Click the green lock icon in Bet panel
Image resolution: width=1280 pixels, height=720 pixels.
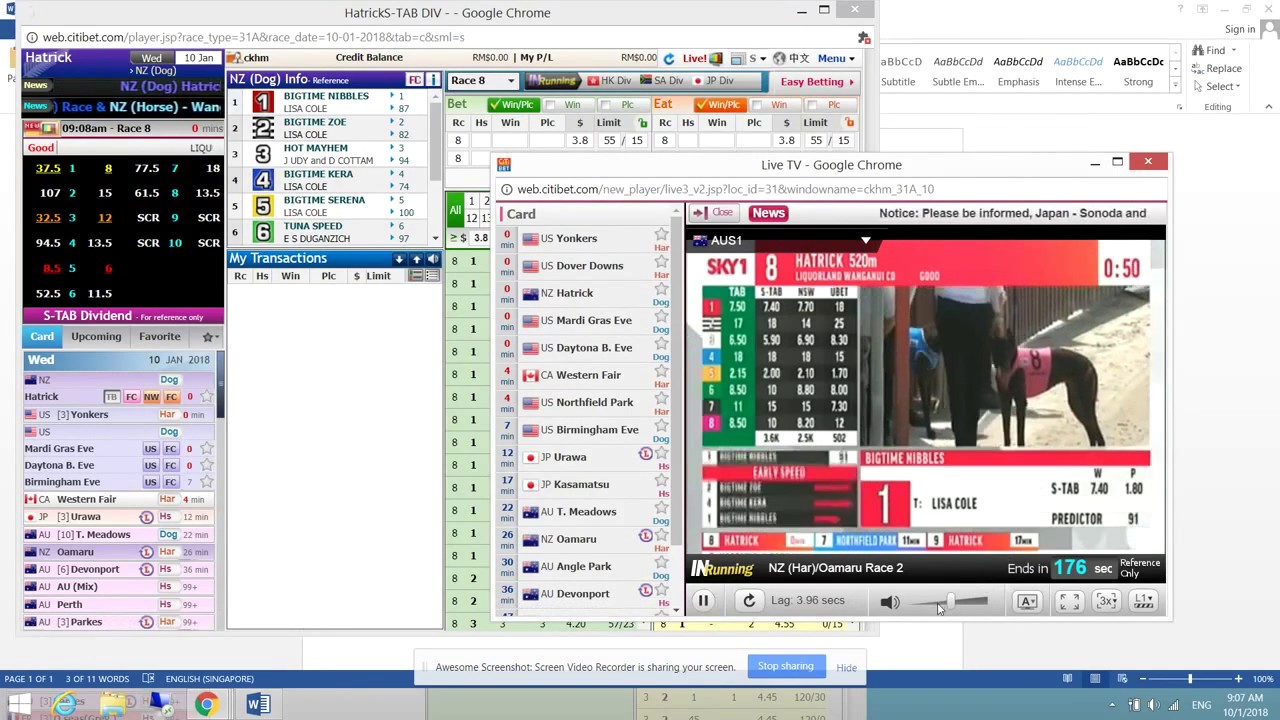641,123
